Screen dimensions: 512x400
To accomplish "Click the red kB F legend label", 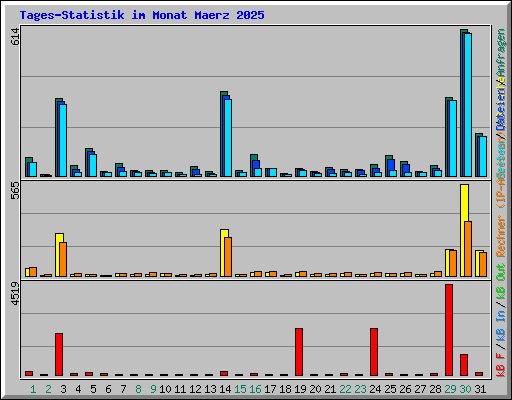I will coord(501,365).
